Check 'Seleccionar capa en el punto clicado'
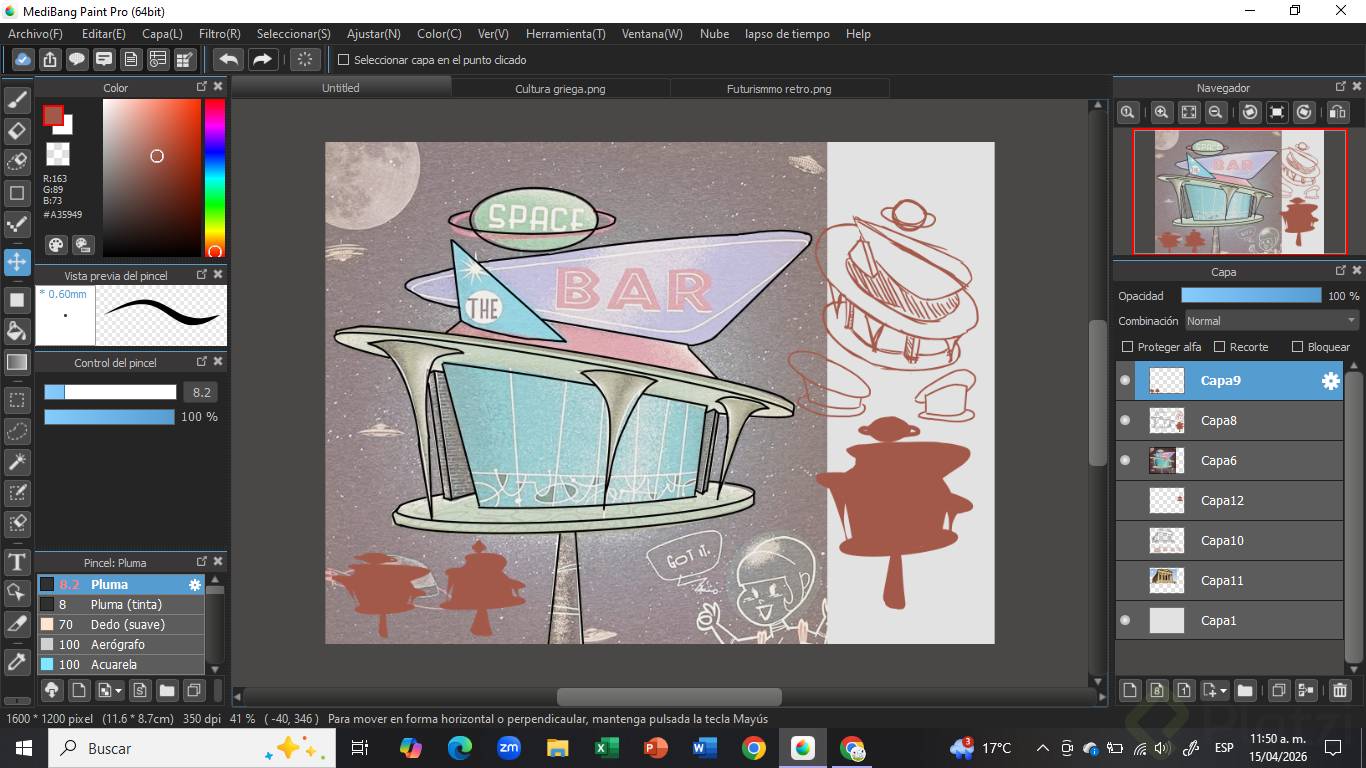This screenshot has width=1366, height=768. (x=344, y=60)
